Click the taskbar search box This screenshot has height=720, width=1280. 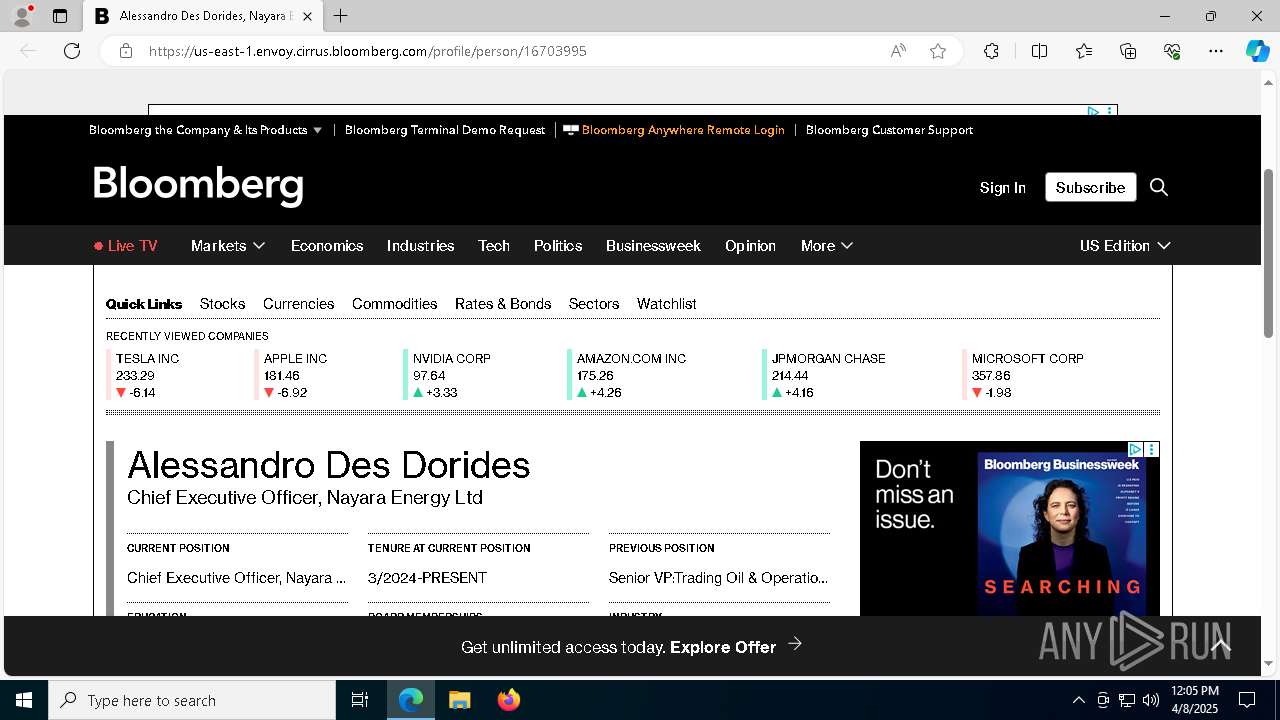[x=192, y=700]
